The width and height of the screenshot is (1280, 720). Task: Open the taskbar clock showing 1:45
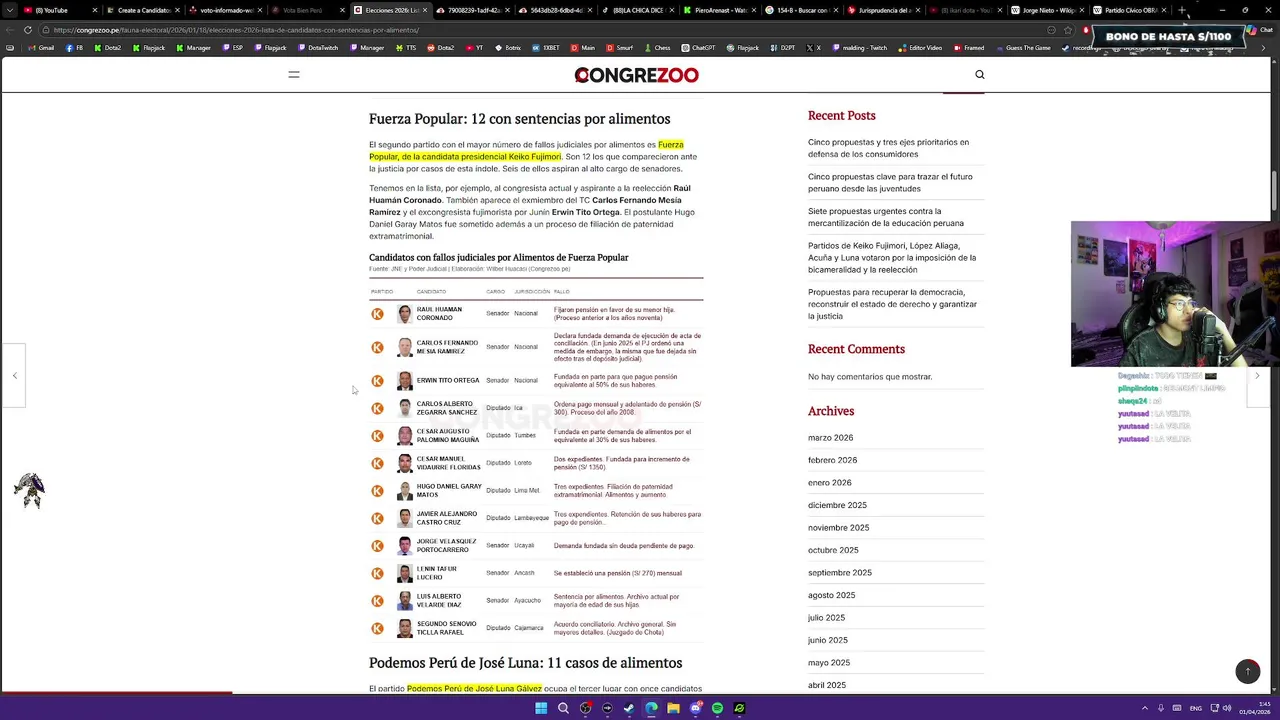(x=1255, y=708)
